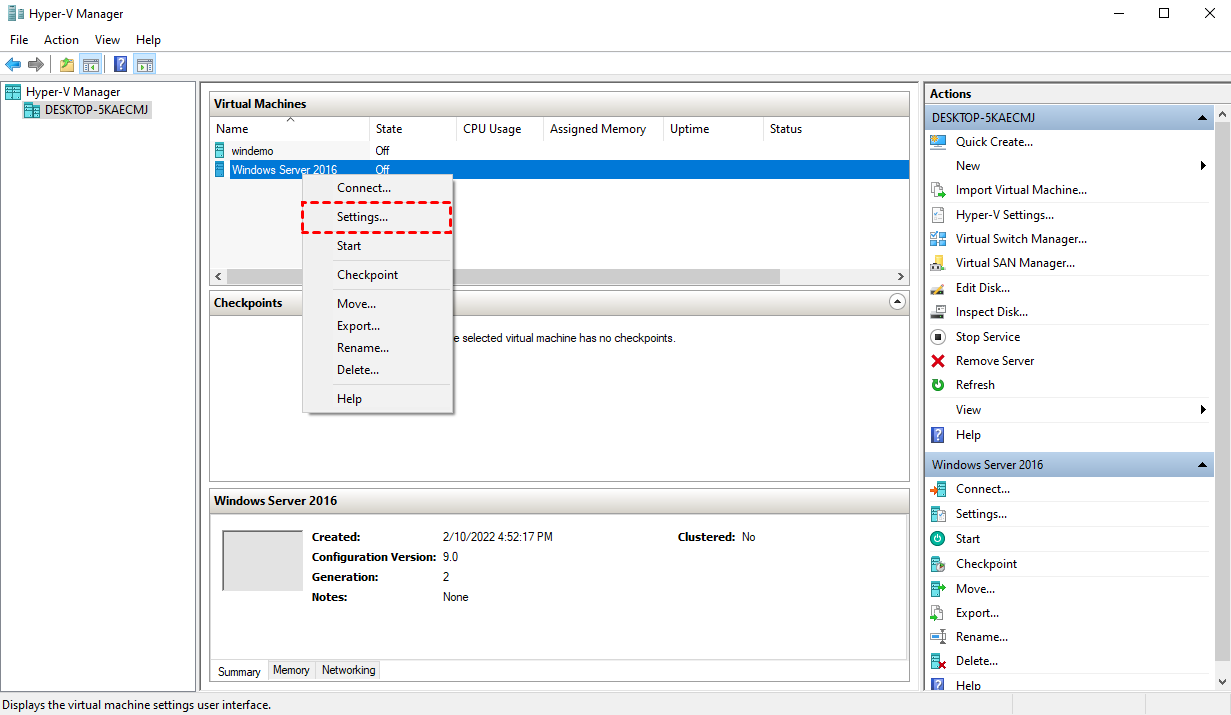
Task: Select DESKTOP-5KAECMJ in the tree
Action: click(x=97, y=110)
